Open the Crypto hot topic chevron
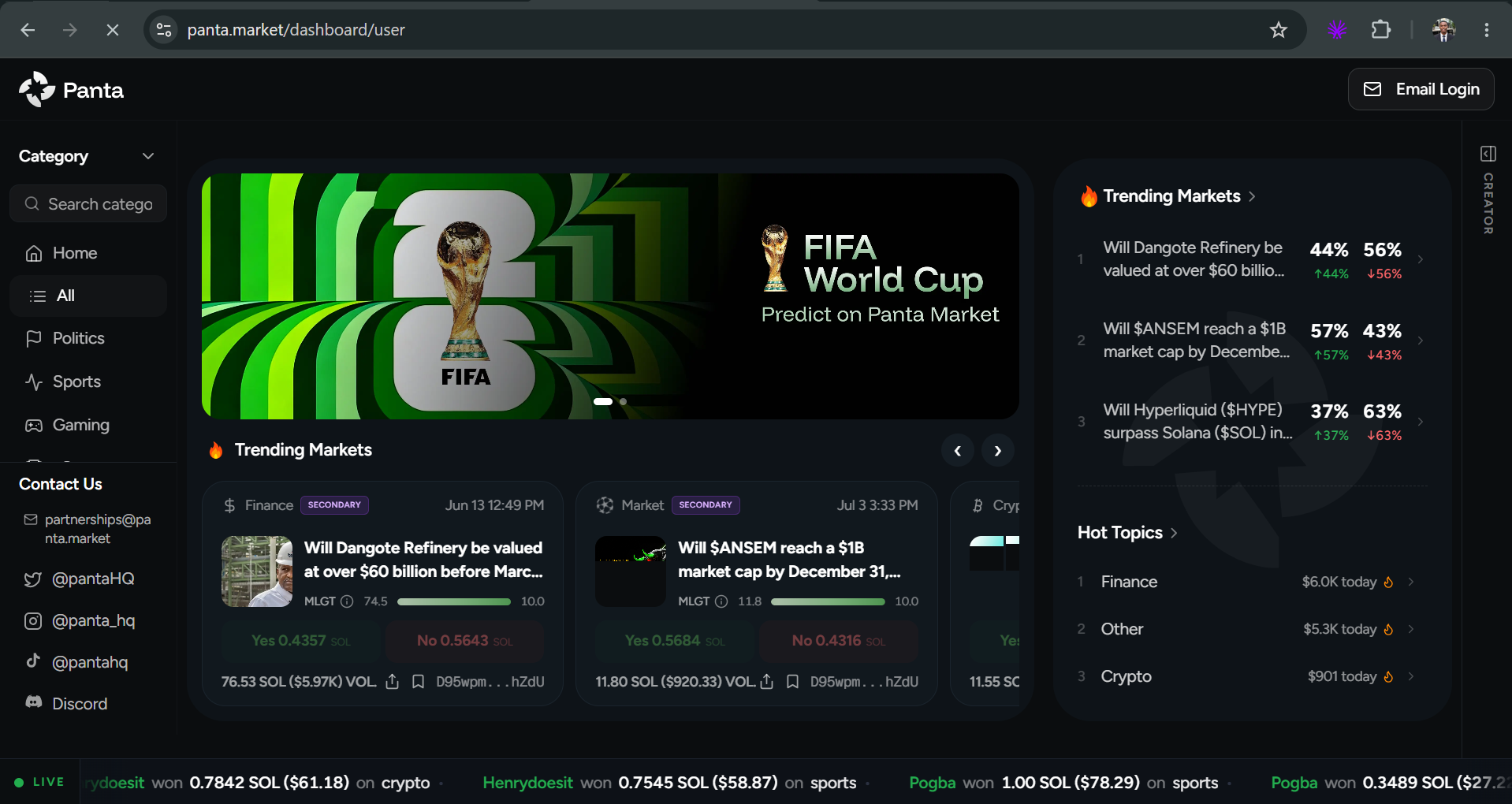Screen dimensions: 1512x804 tap(1411, 676)
